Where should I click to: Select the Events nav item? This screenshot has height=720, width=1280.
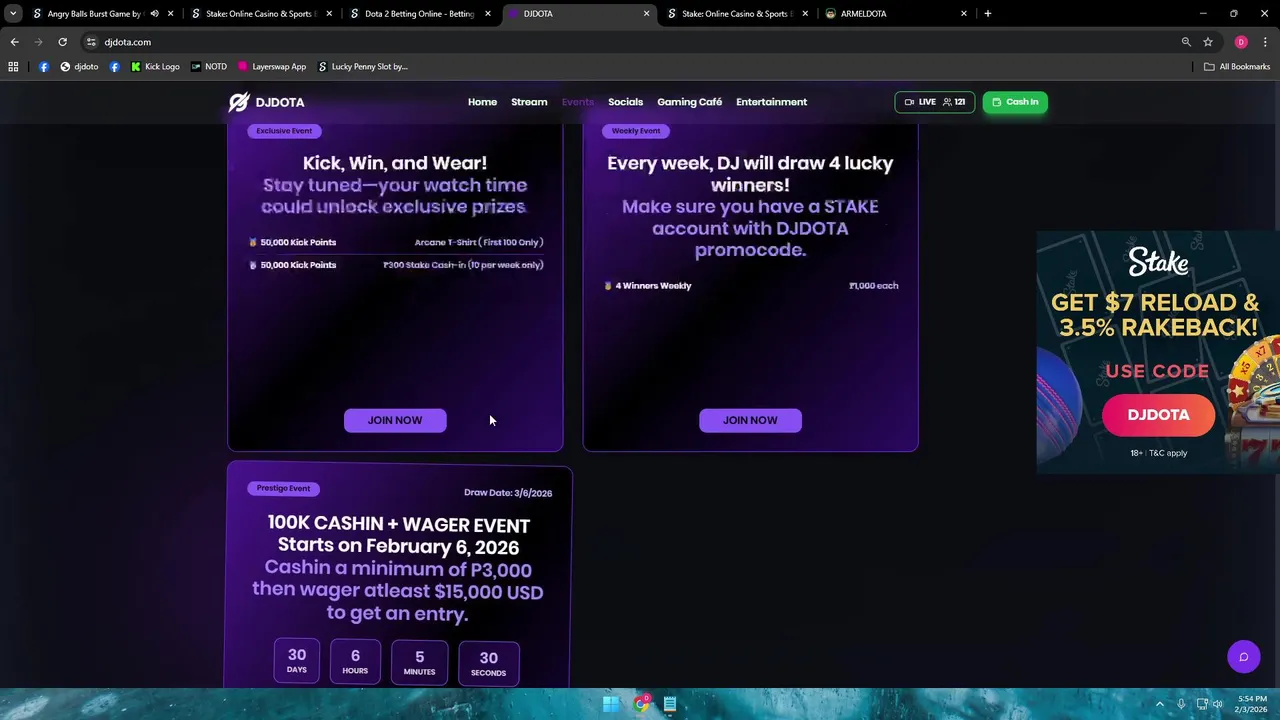point(577,102)
